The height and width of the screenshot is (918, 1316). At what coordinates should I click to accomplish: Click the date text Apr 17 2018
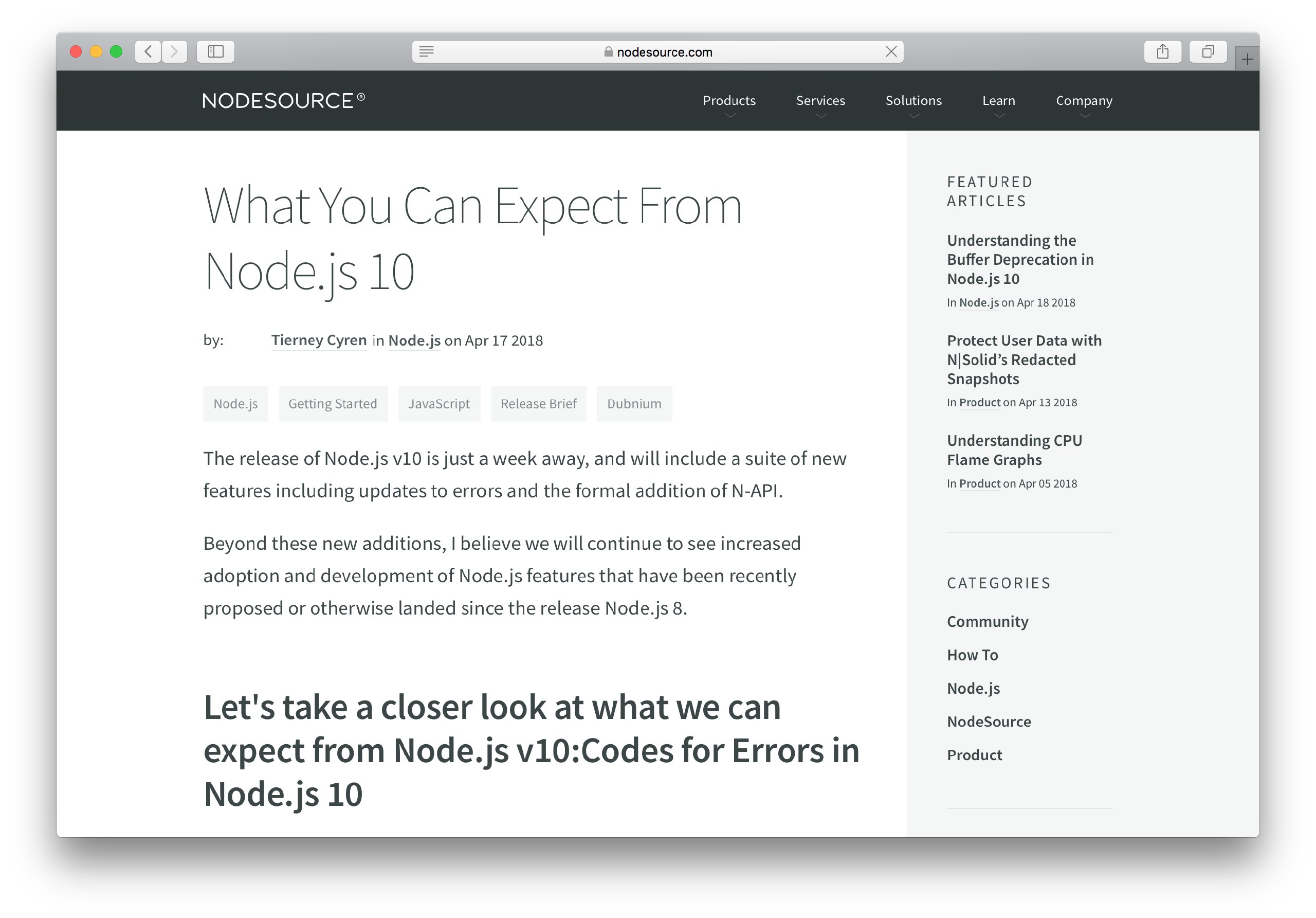click(x=504, y=340)
